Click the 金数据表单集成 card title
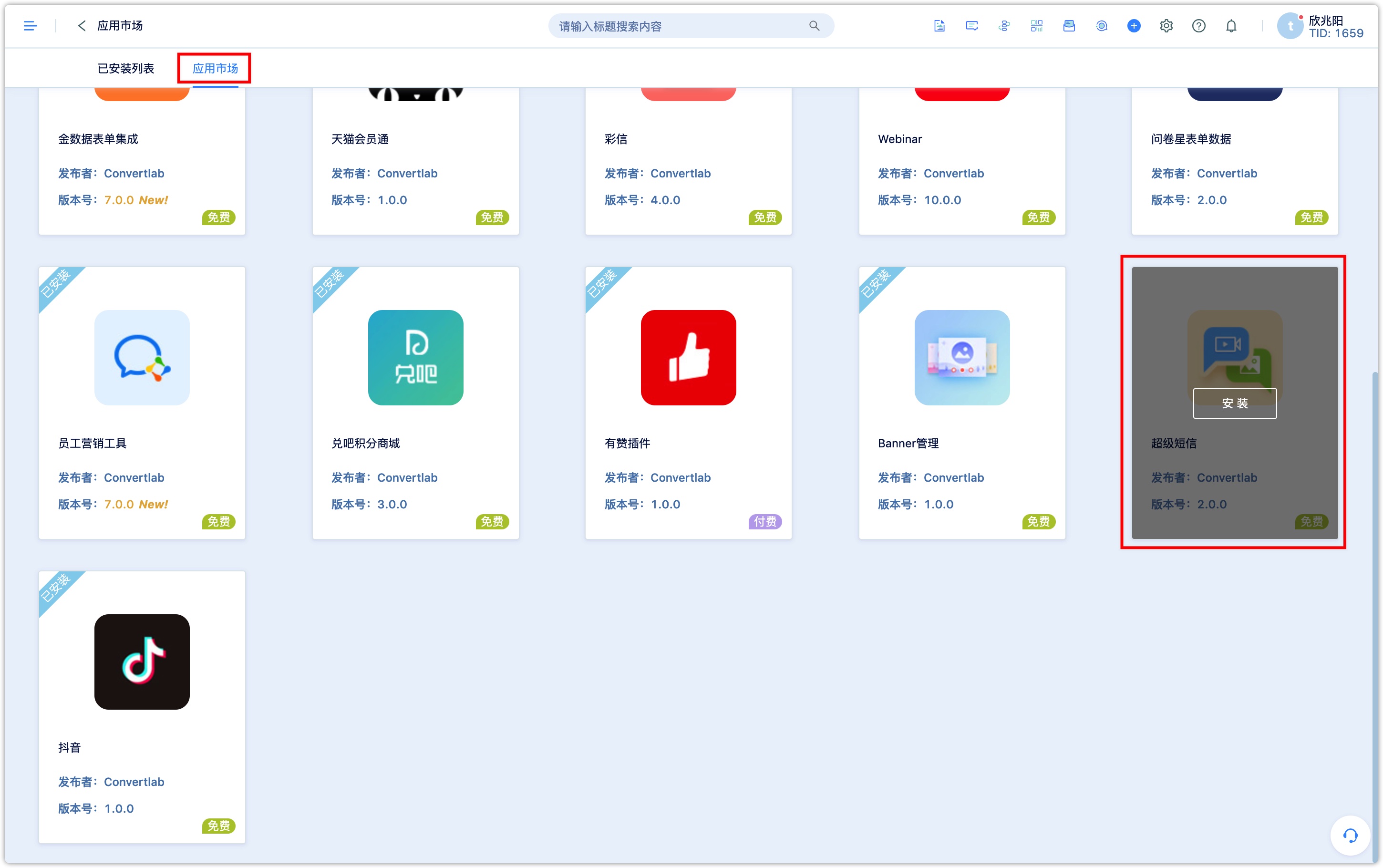Viewport: 1383px width, 868px height. 98,139
